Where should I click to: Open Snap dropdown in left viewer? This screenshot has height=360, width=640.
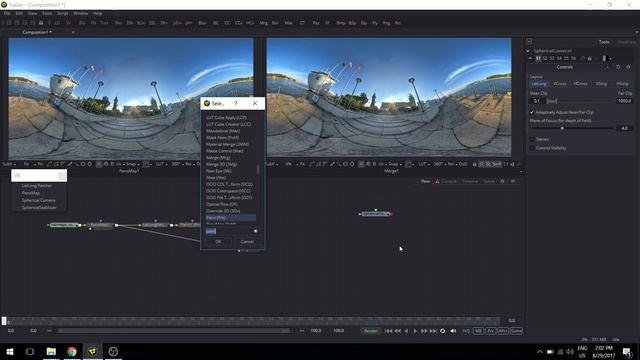pos(132,164)
